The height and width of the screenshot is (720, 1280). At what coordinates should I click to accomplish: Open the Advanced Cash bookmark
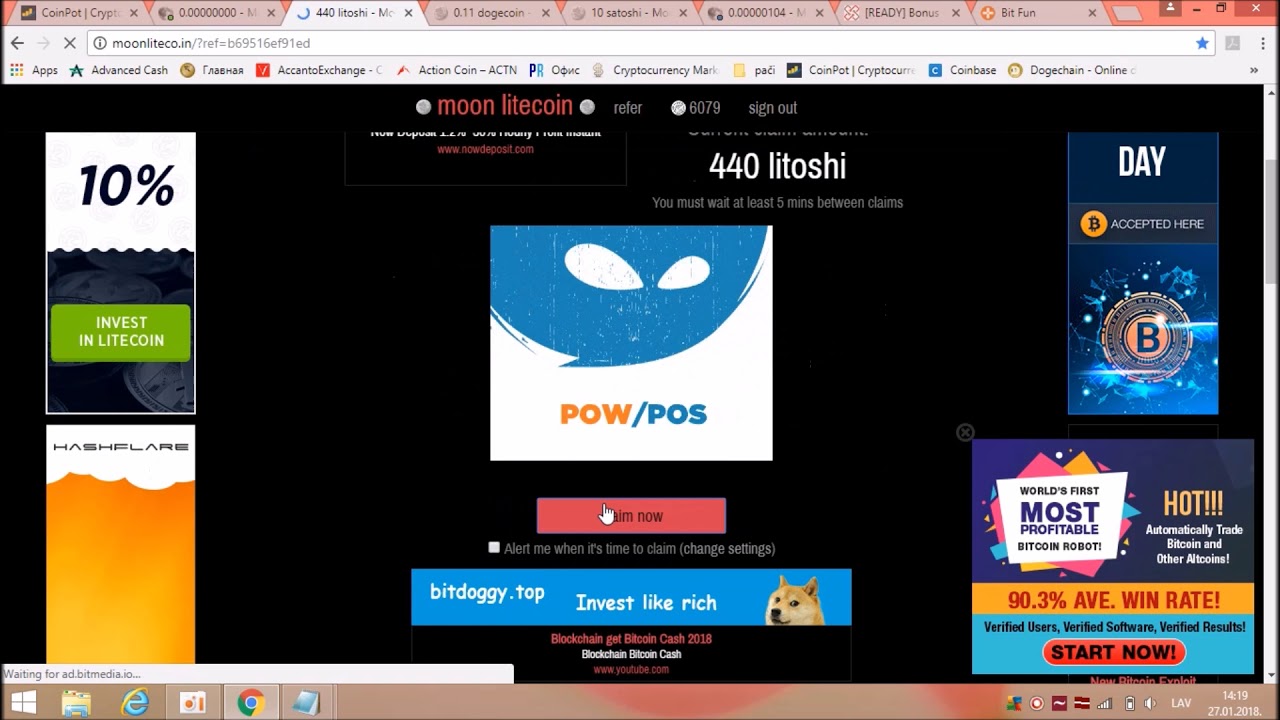[119, 70]
